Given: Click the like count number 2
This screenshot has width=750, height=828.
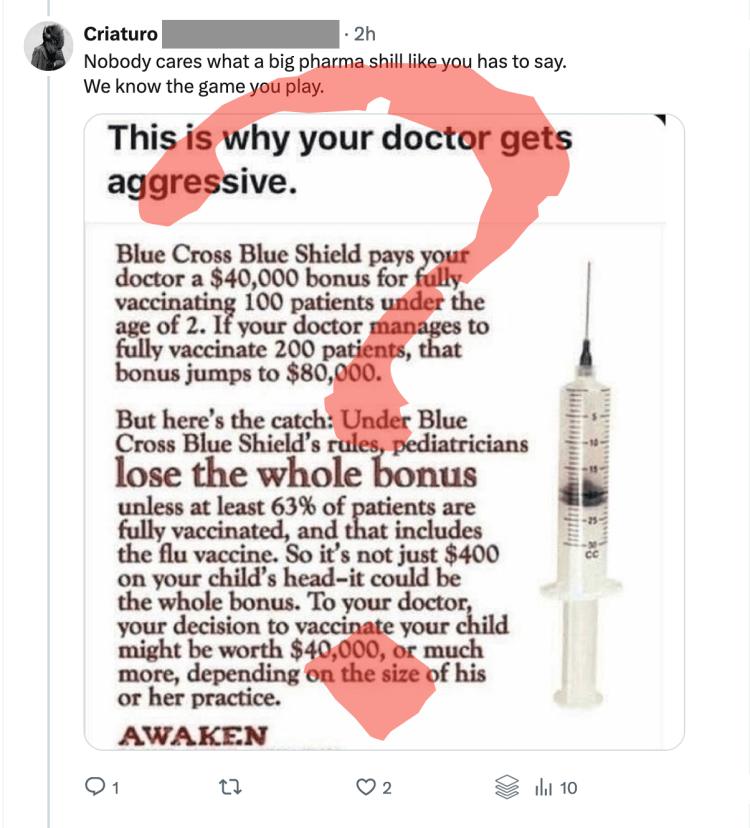Looking at the screenshot, I should coord(387,788).
